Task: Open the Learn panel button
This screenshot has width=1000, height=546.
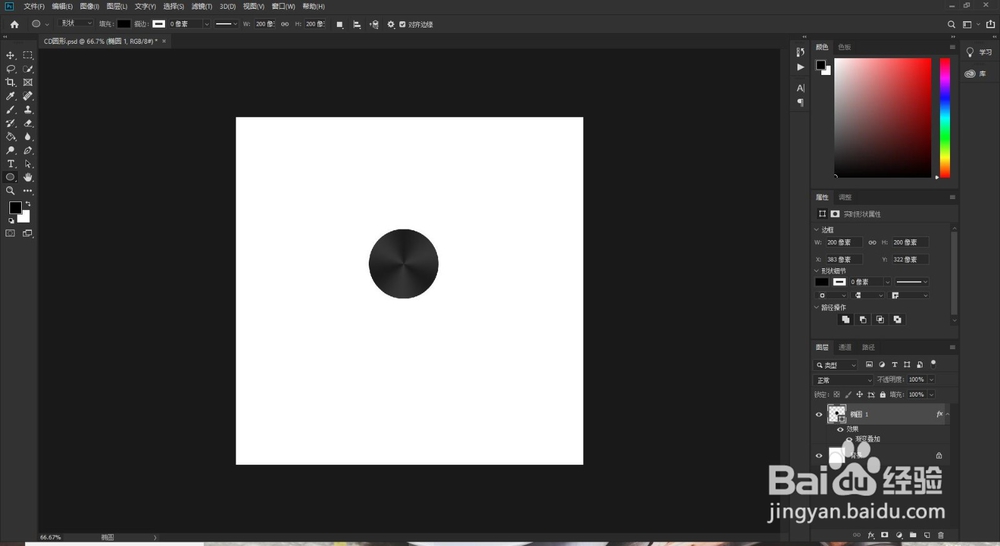Action: pos(979,52)
